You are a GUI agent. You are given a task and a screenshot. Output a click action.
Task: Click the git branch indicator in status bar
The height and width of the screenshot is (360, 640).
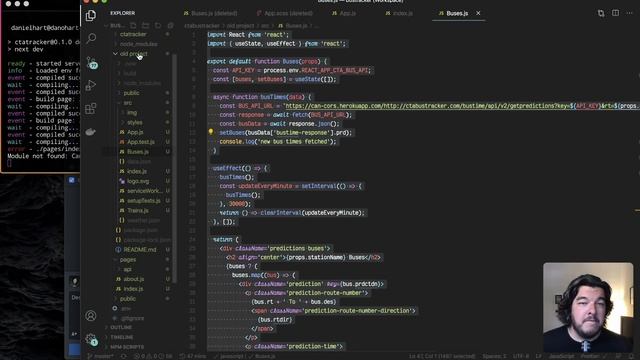point(101,356)
